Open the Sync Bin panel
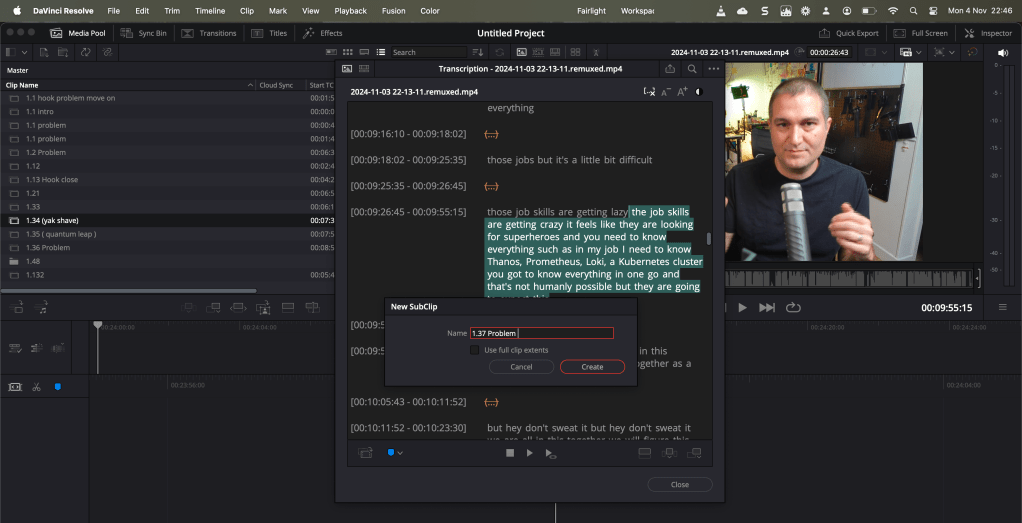The height and width of the screenshot is (523, 1022). pos(143,33)
